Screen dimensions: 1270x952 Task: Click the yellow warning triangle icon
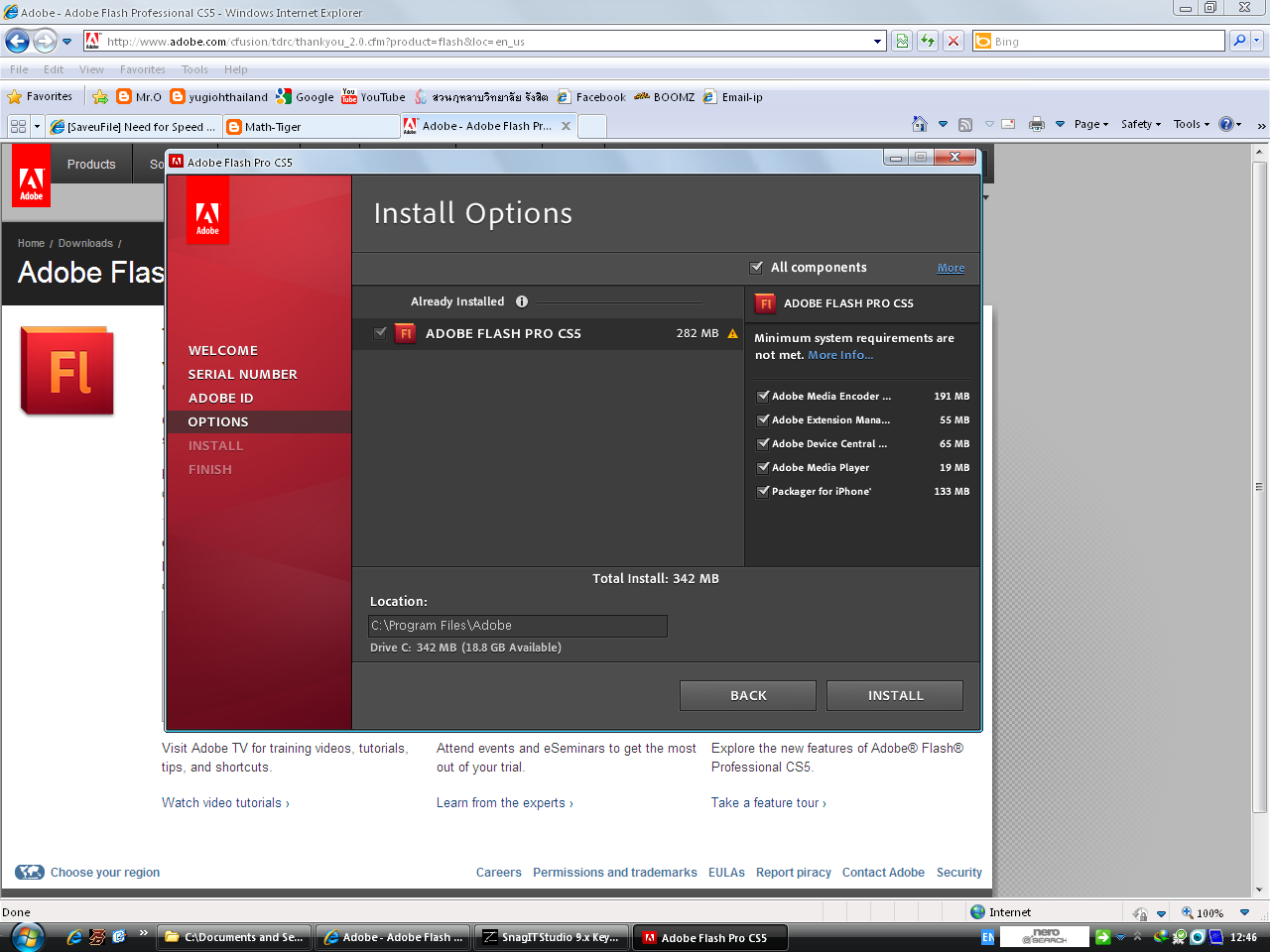click(732, 333)
